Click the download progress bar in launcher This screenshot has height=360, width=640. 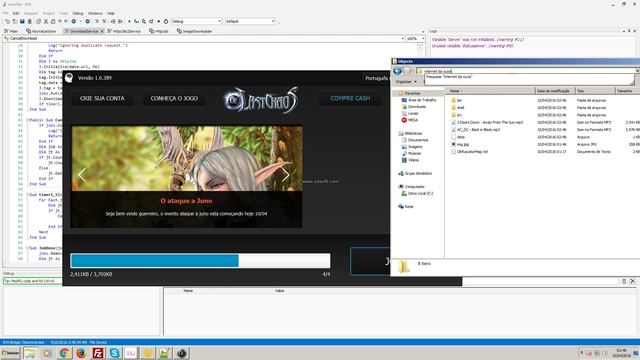(x=200, y=261)
